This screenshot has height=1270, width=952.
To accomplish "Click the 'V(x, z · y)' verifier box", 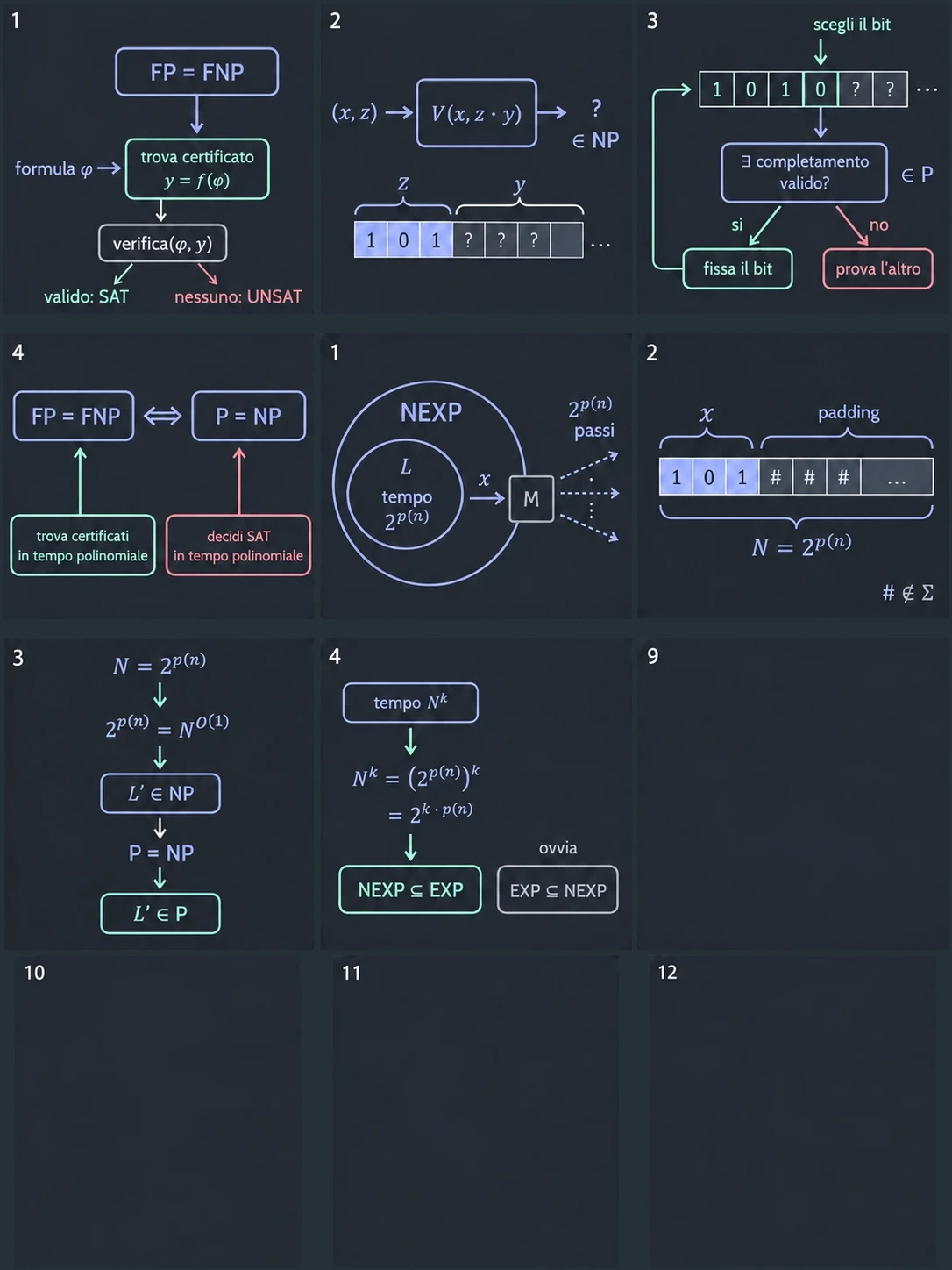I will (476, 113).
